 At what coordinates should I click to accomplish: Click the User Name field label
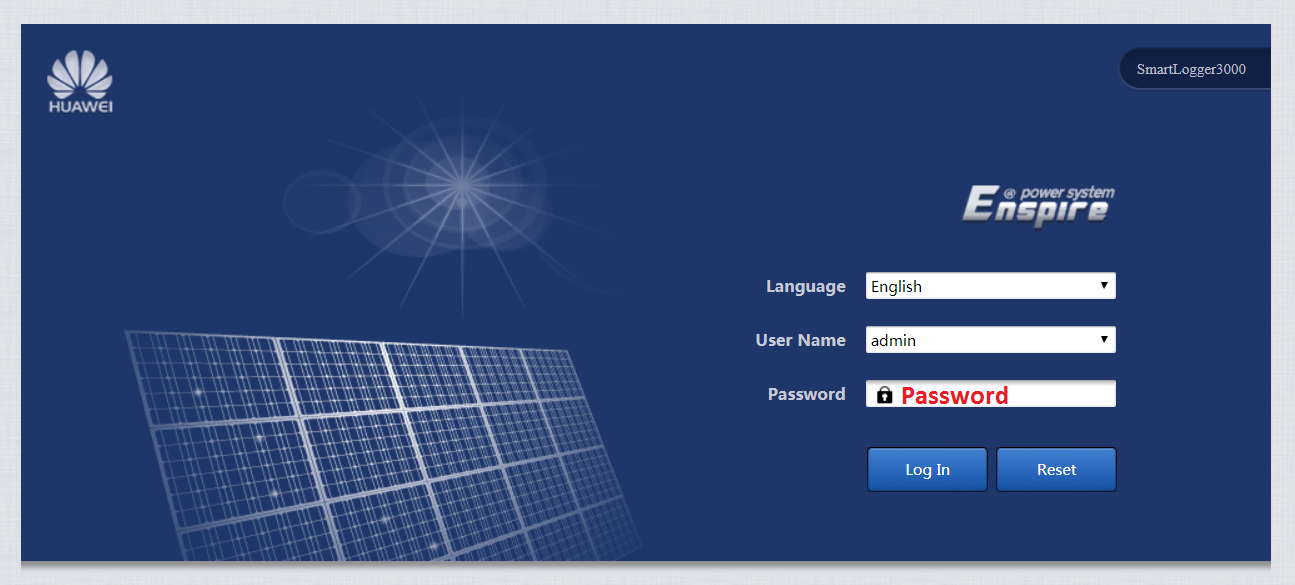[x=801, y=340]
